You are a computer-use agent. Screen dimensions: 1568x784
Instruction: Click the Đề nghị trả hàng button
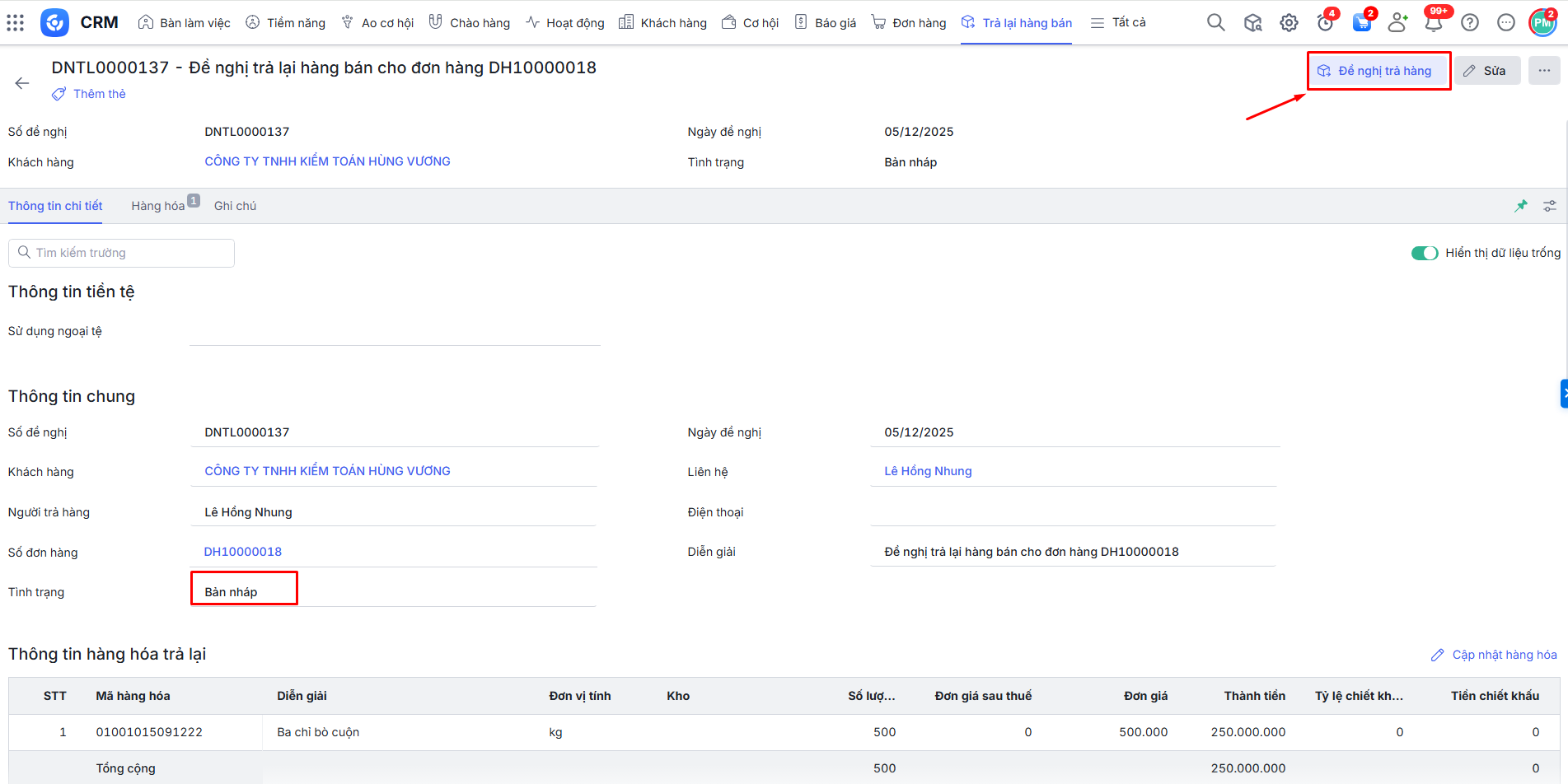(x=1378, y=71)
